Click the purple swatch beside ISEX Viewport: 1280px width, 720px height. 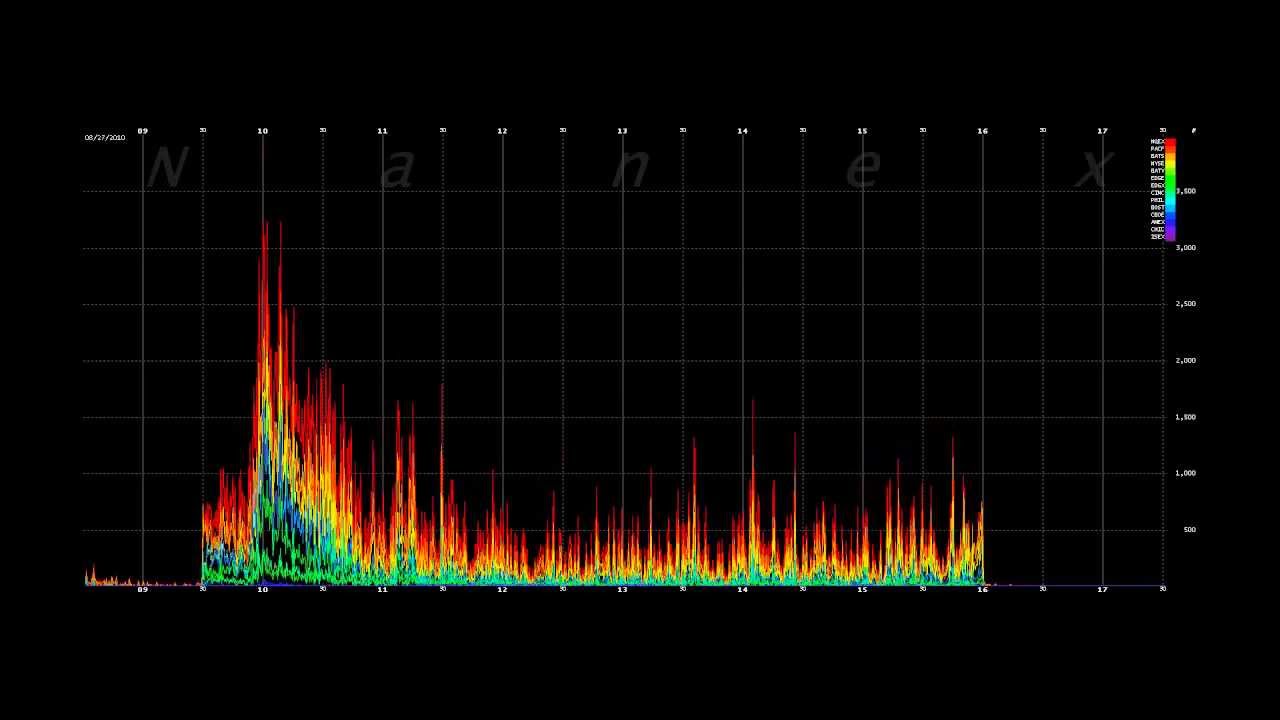(1170, 237)
